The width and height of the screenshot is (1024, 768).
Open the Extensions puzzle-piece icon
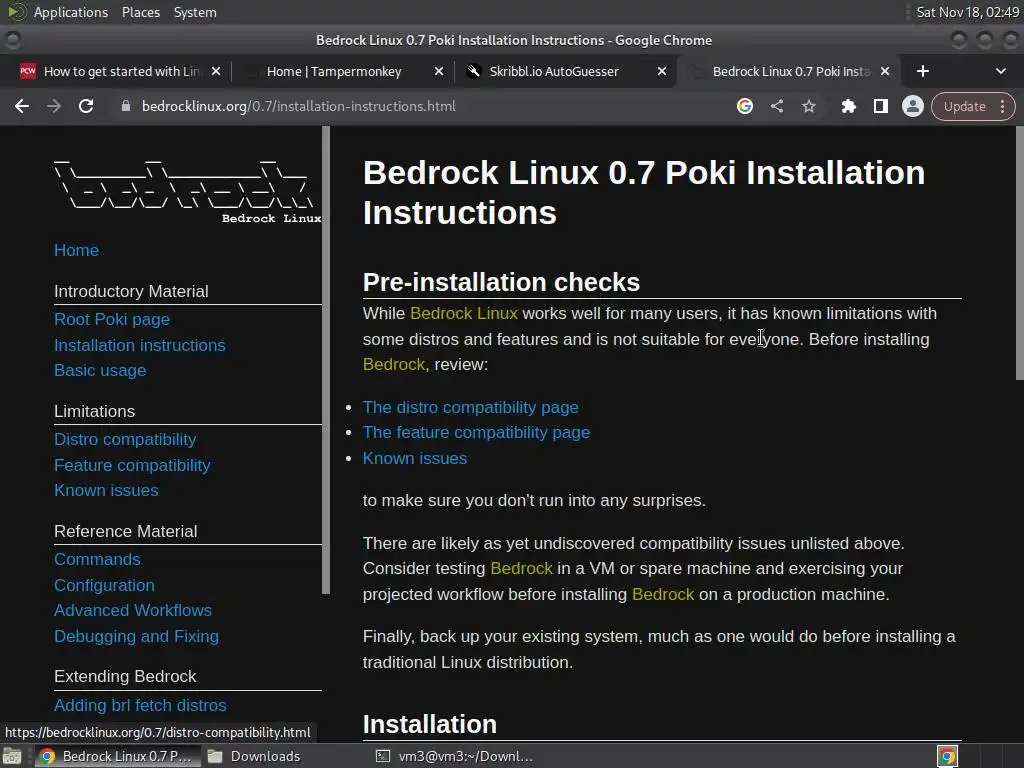tap(849, 106)
